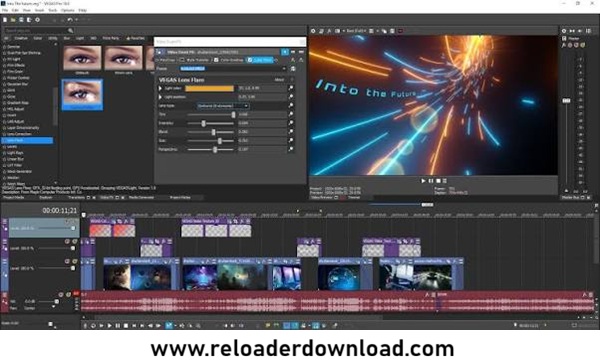
Task: Open the File menu
Action: tap(5, 10)
